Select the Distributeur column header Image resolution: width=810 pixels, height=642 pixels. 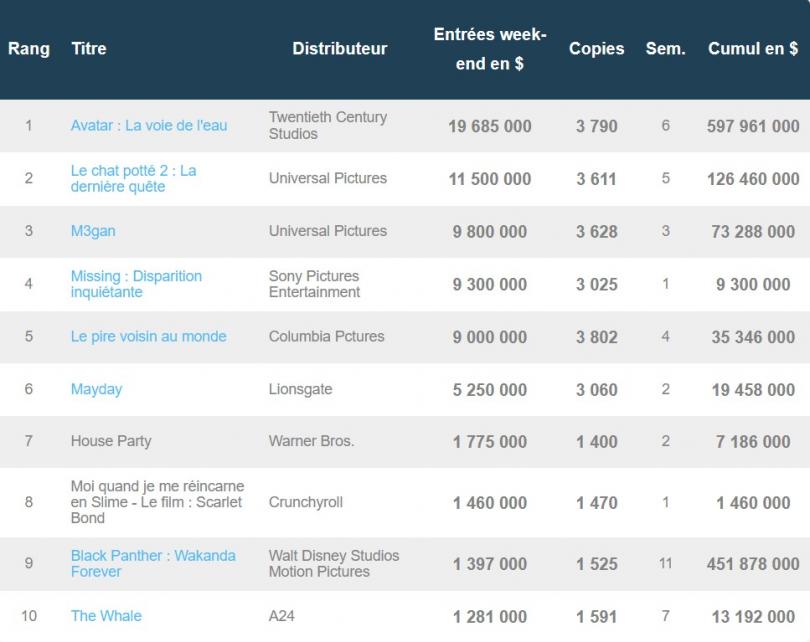click(x=339, y=49)
